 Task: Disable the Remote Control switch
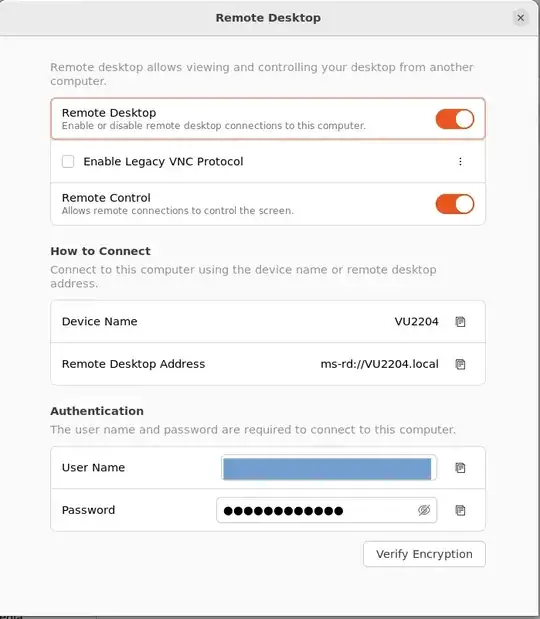455,204
